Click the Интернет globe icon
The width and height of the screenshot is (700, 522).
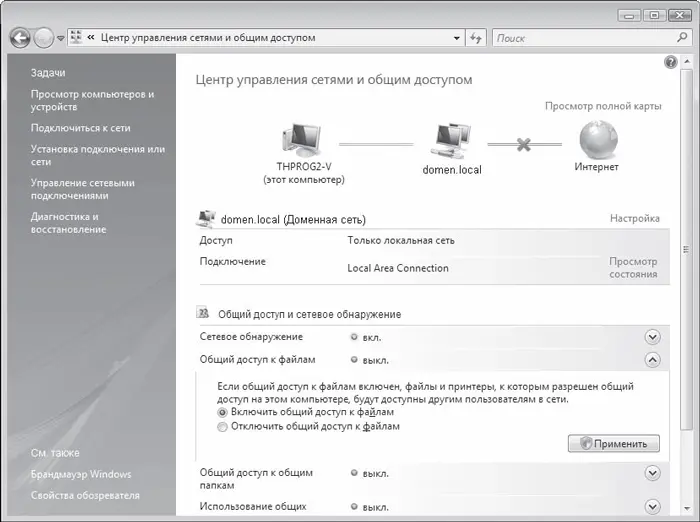pos(598,139)
